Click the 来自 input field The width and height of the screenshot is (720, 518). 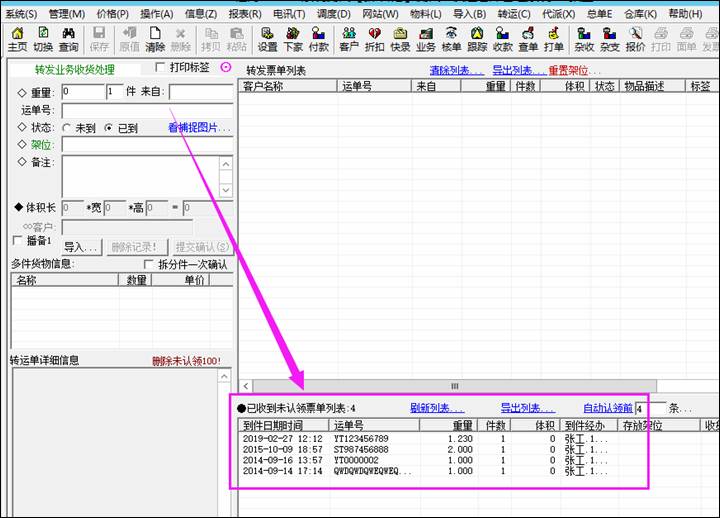click(201, 92)
